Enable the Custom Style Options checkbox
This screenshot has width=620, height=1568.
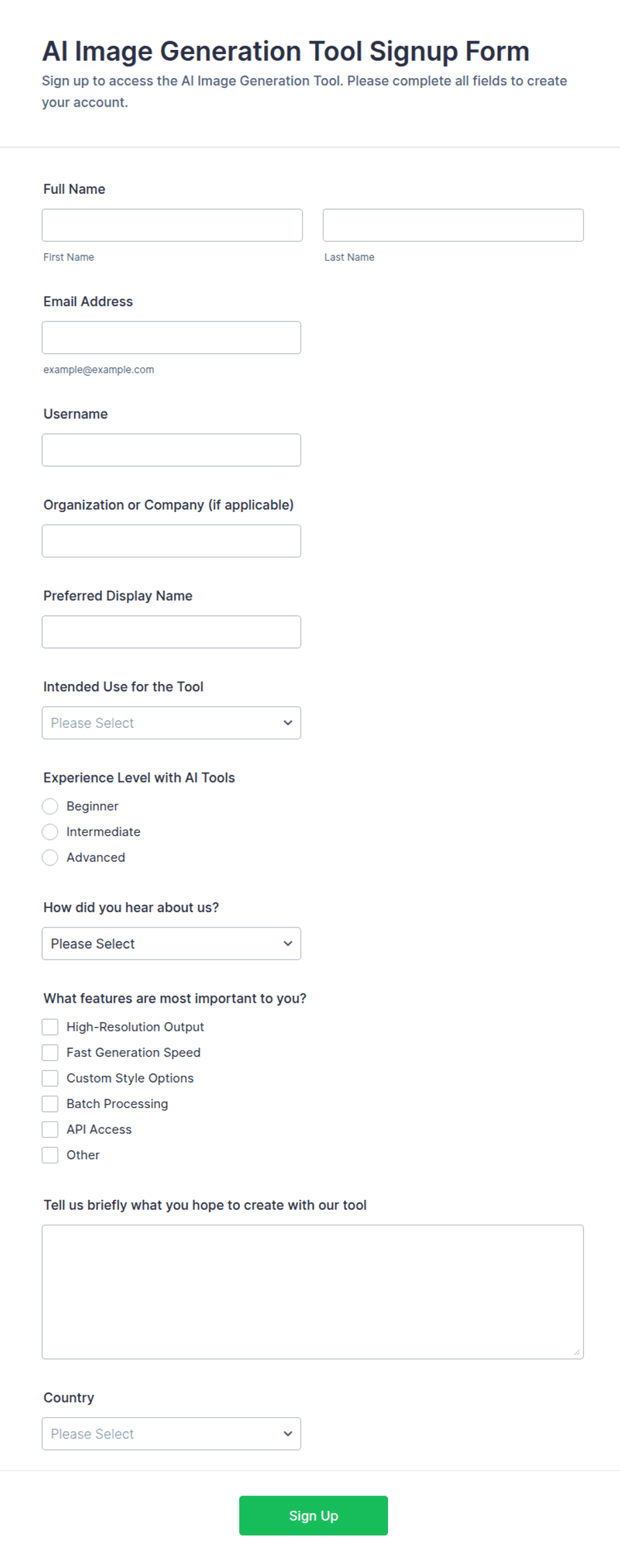pyautogui.click(x=50, y=1078)
